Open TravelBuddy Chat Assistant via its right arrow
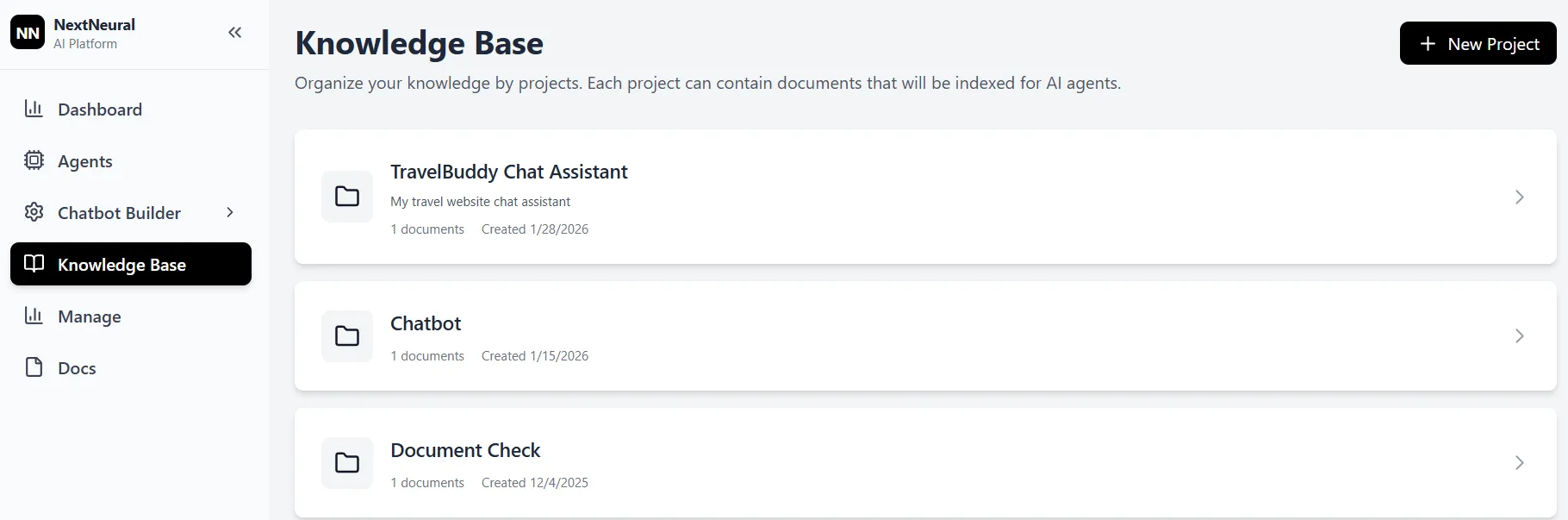Image resolution: width=1568 pixels, height=520 pixels. tap(1519, 197)
